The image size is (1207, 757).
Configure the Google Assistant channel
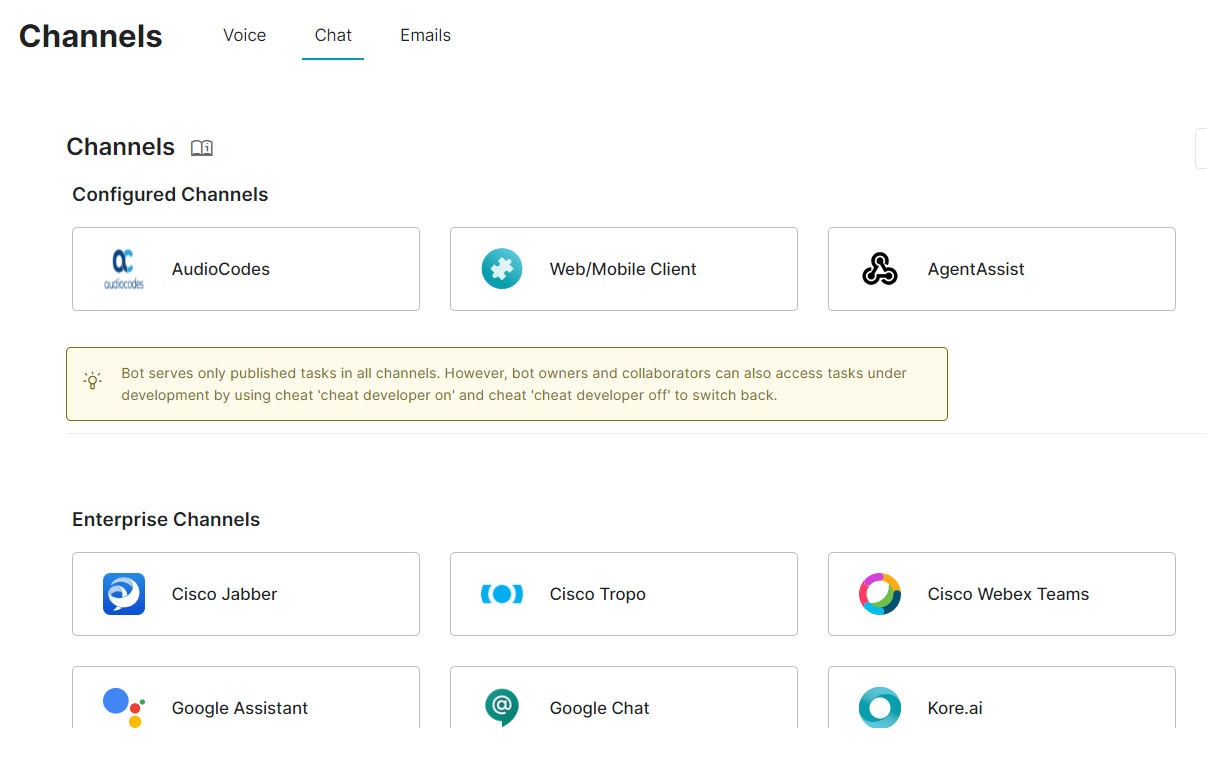coord(246,697)
